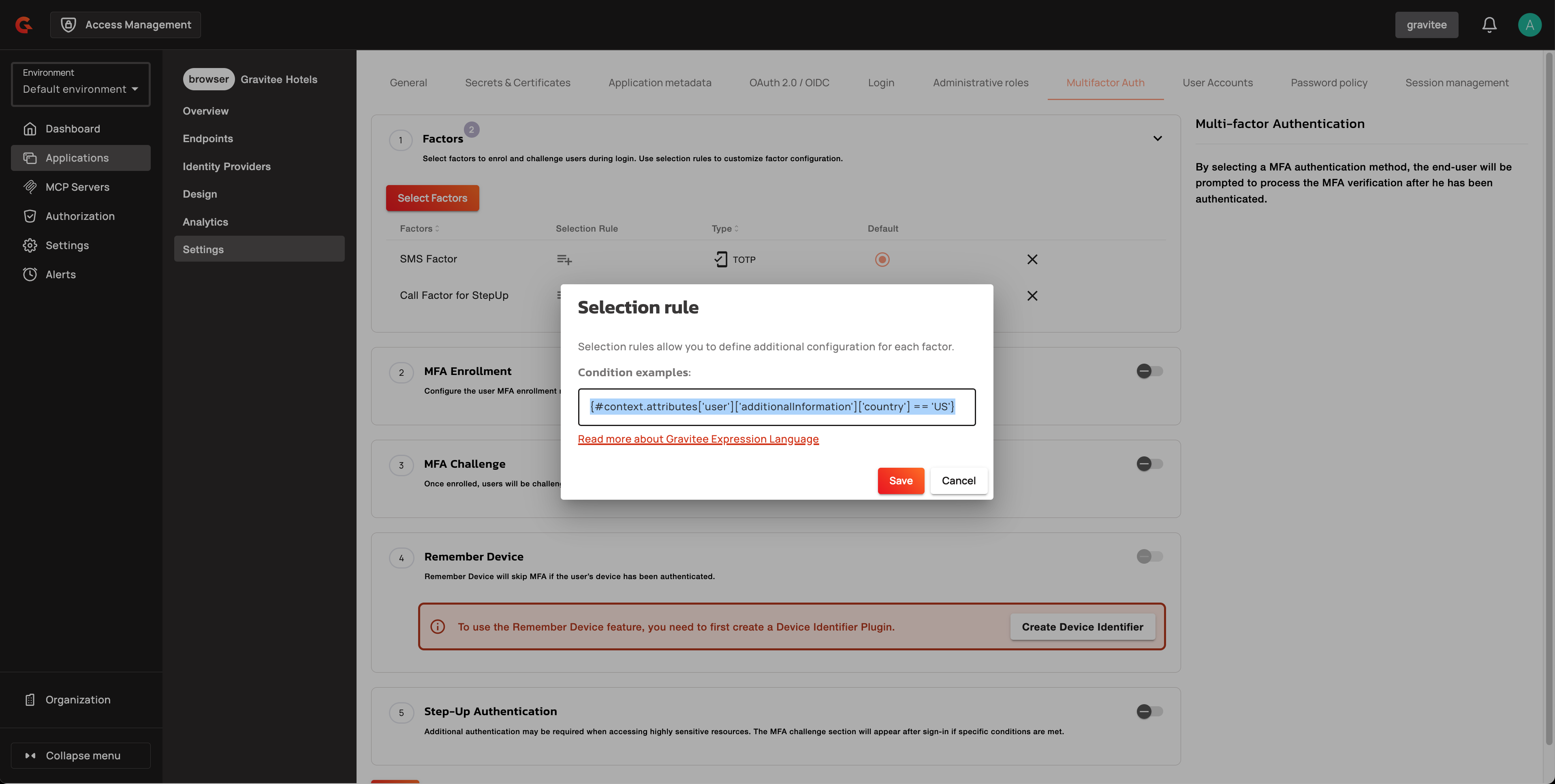
Task: Remove Call Factor for StepUp row
Action: (1032, 296)
